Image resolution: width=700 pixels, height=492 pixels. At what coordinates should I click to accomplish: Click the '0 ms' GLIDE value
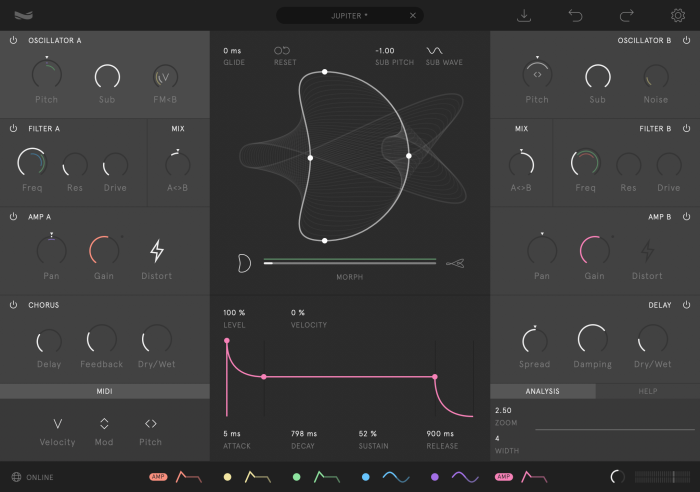click(x=232, y=51)
